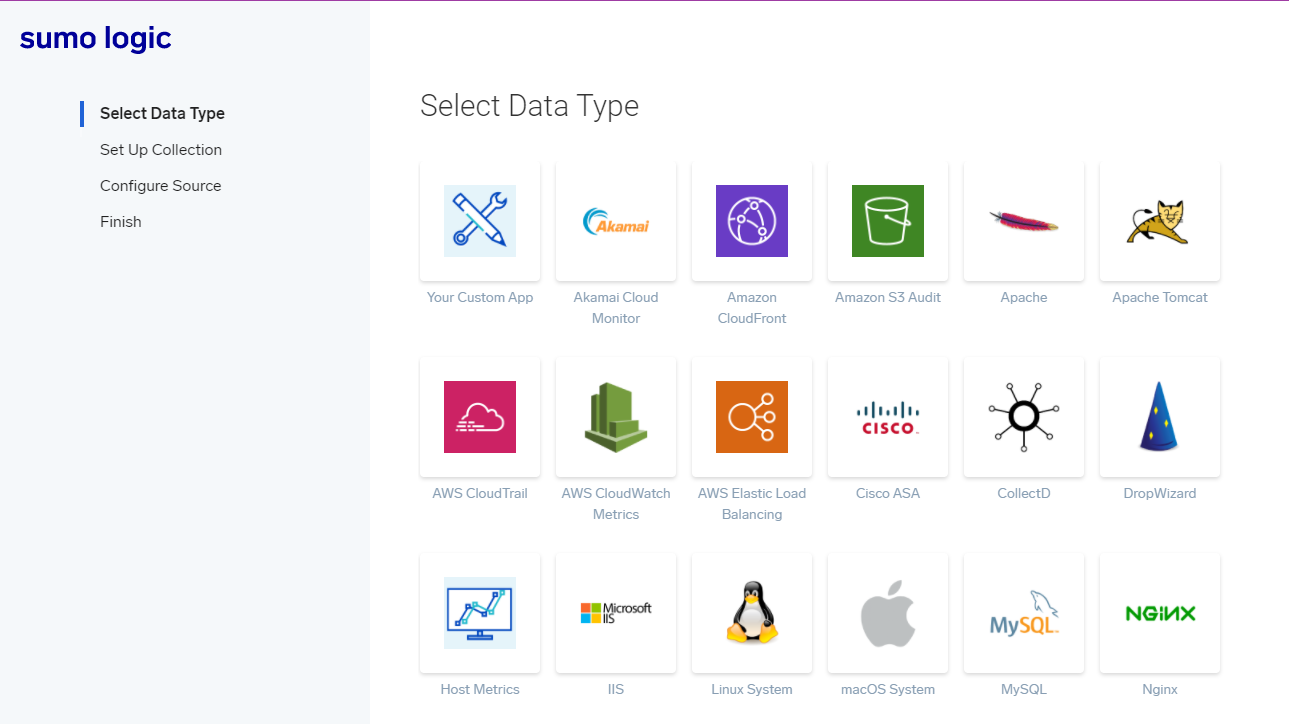The height and width of the screenshot is (724, 1289).
Task: Select the Apache Tomcat cat icon
Action: click(x=1160, y=221)
